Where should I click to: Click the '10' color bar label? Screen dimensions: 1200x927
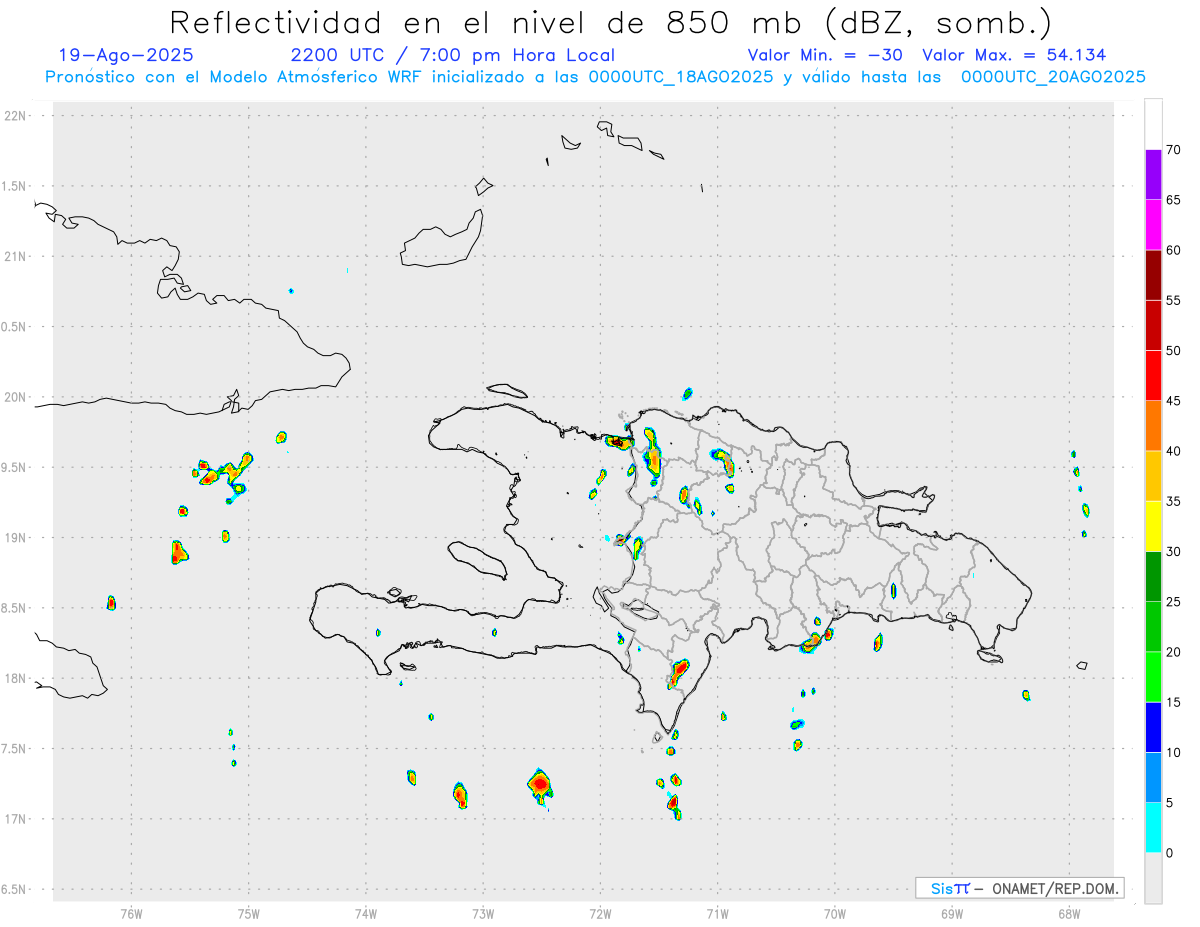pos(1174,752)
